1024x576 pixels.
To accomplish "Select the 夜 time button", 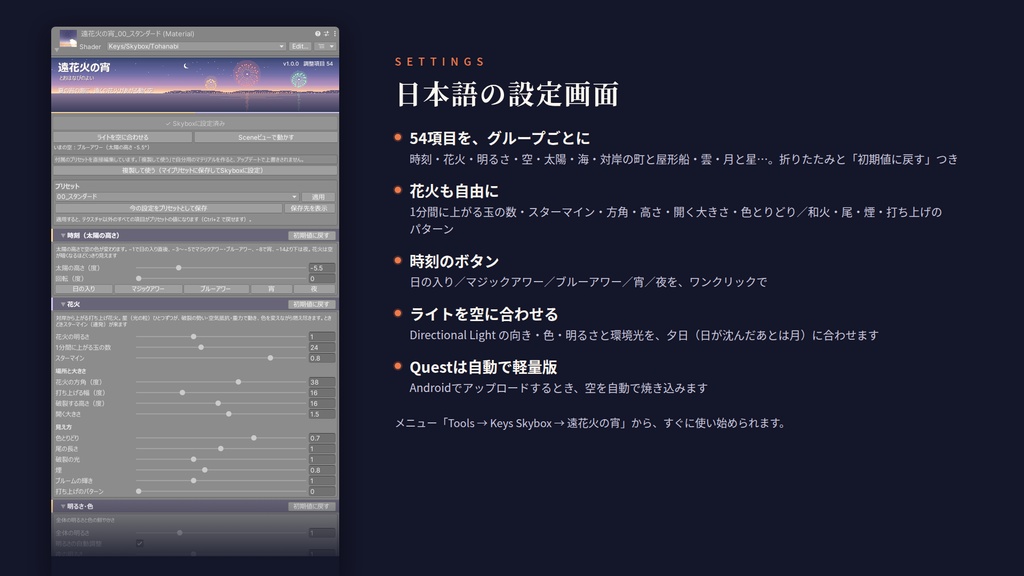I will click(x=314, y=289).
